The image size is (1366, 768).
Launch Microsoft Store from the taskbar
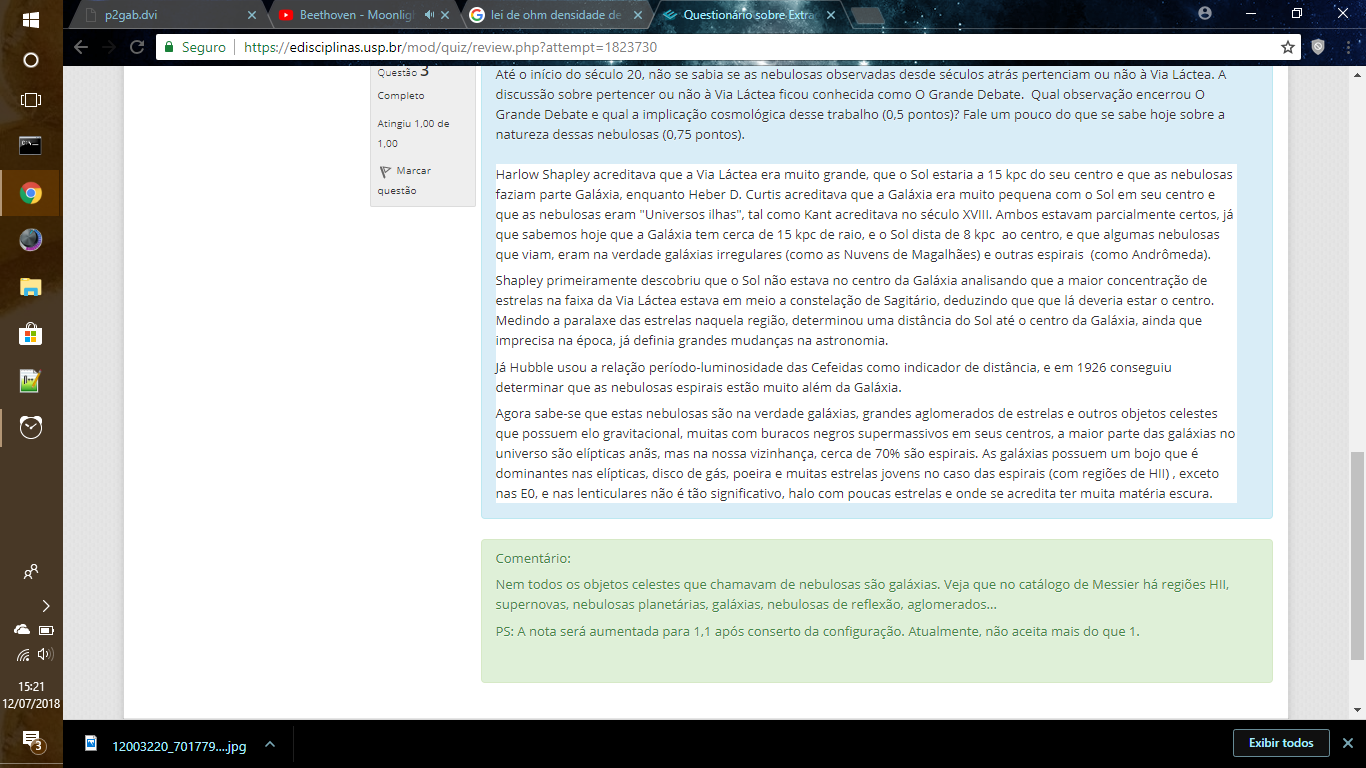click(x=31, y=334)
